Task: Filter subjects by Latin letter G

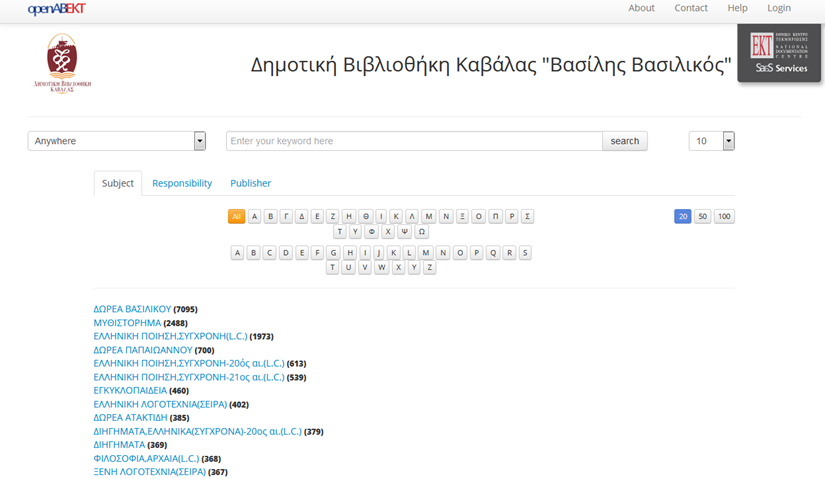Action: tap(333, 253)
